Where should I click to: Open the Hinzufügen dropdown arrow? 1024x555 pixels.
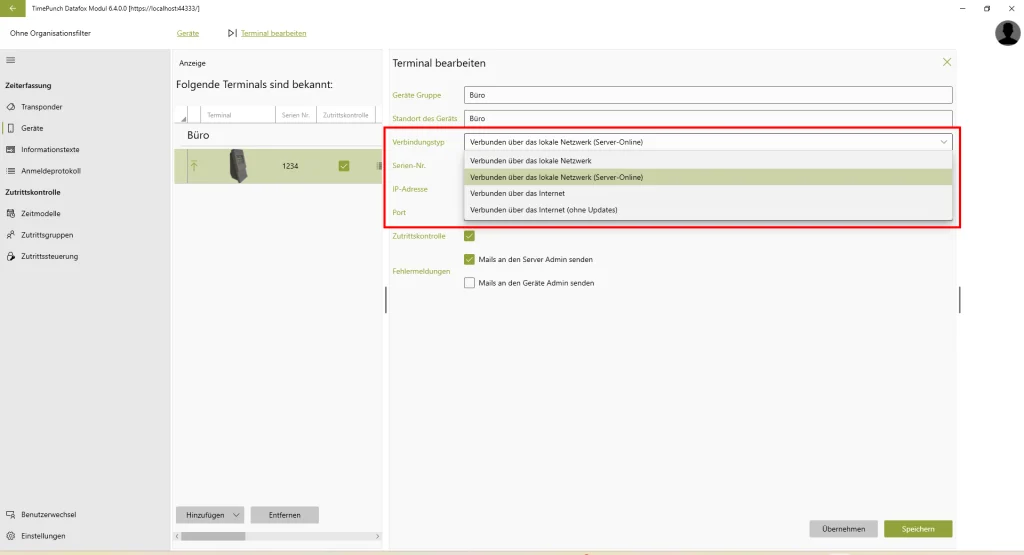[236, 515]
